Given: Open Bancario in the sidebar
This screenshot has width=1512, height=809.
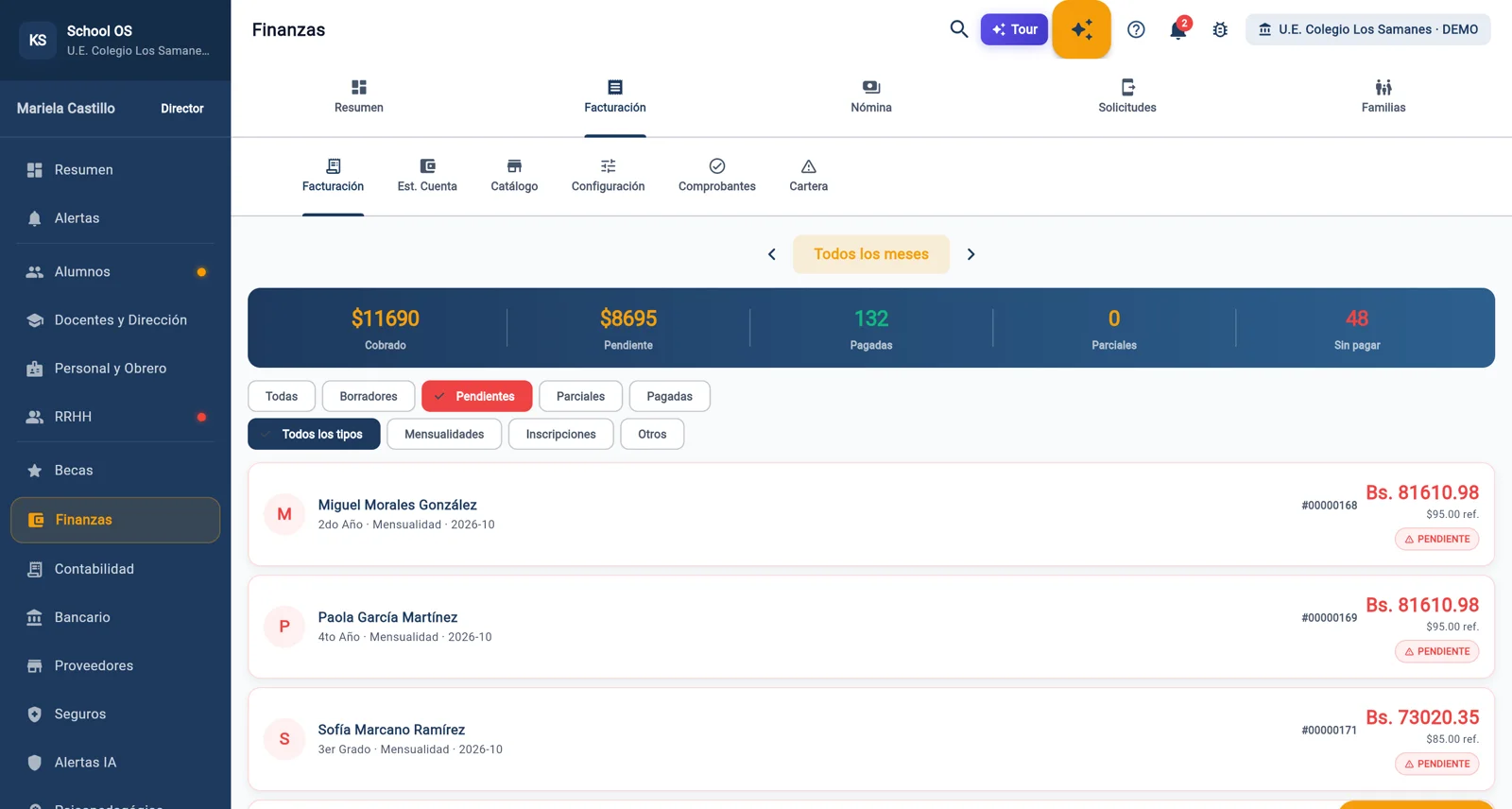Looking at the screenshot, I should [115, 617].
